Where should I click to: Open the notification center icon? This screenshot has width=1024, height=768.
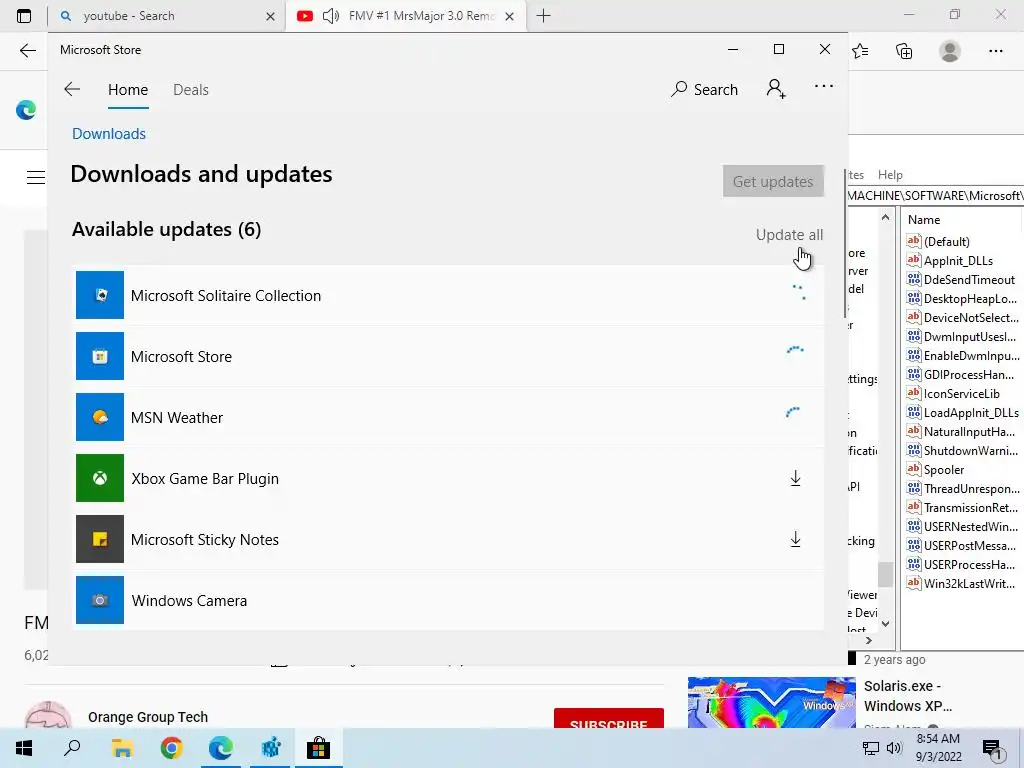[x=992, y=748]
